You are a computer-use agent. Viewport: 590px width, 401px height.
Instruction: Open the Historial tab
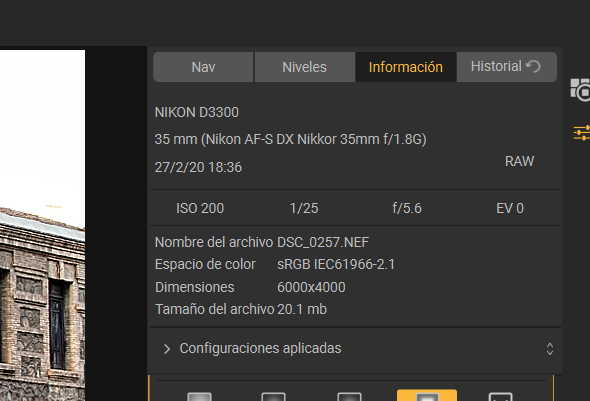tap(506, 67)
